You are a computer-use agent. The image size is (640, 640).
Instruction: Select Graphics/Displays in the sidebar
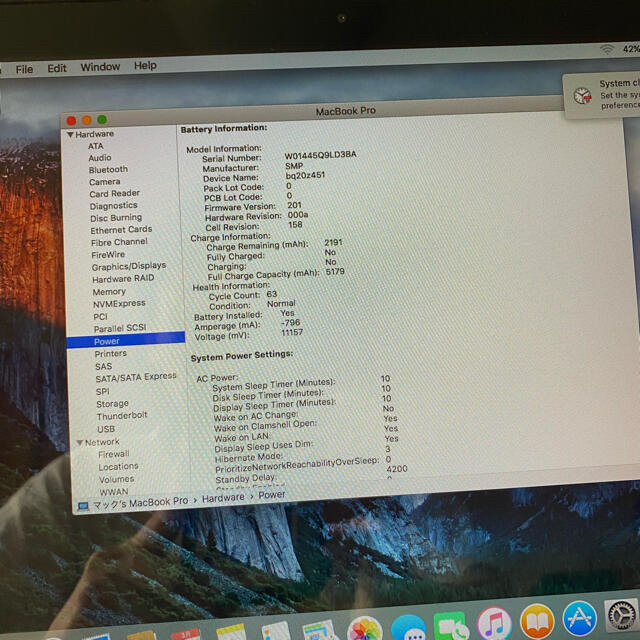point(129,266)
